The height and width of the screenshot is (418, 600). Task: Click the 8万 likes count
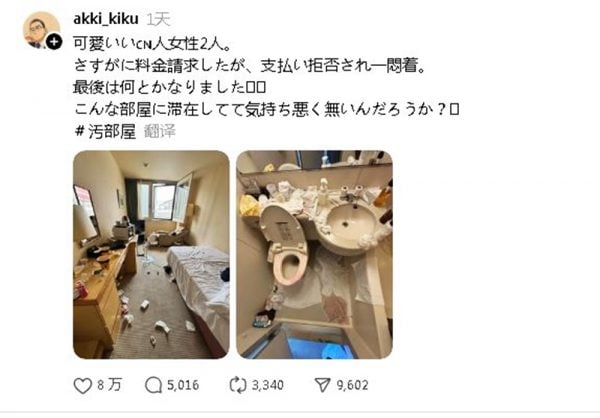click(x=109, y=385)
